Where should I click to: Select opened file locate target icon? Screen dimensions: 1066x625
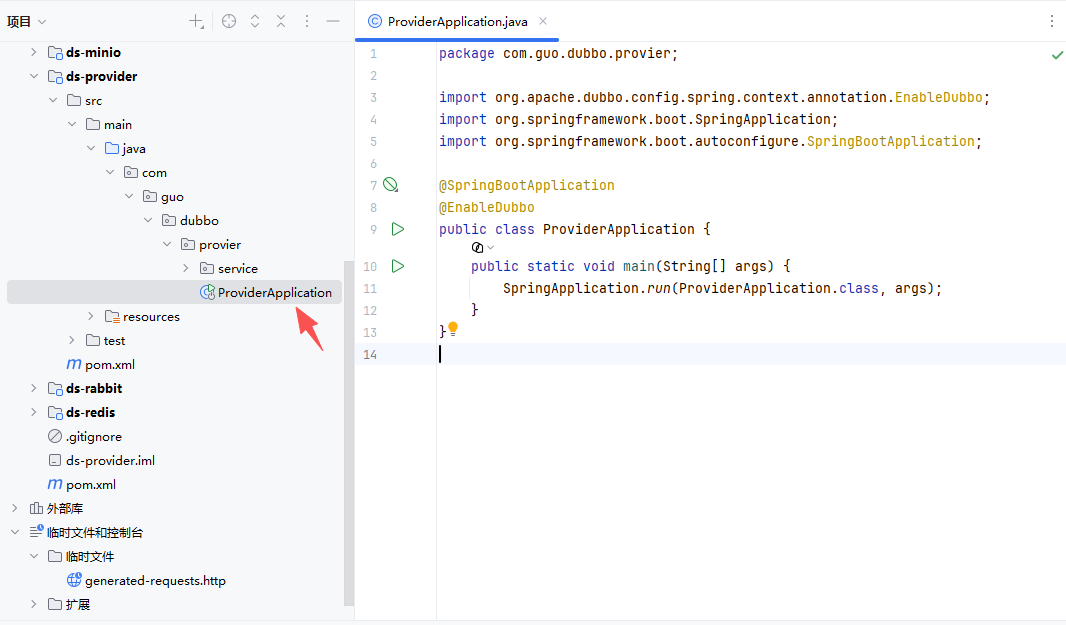229,22
